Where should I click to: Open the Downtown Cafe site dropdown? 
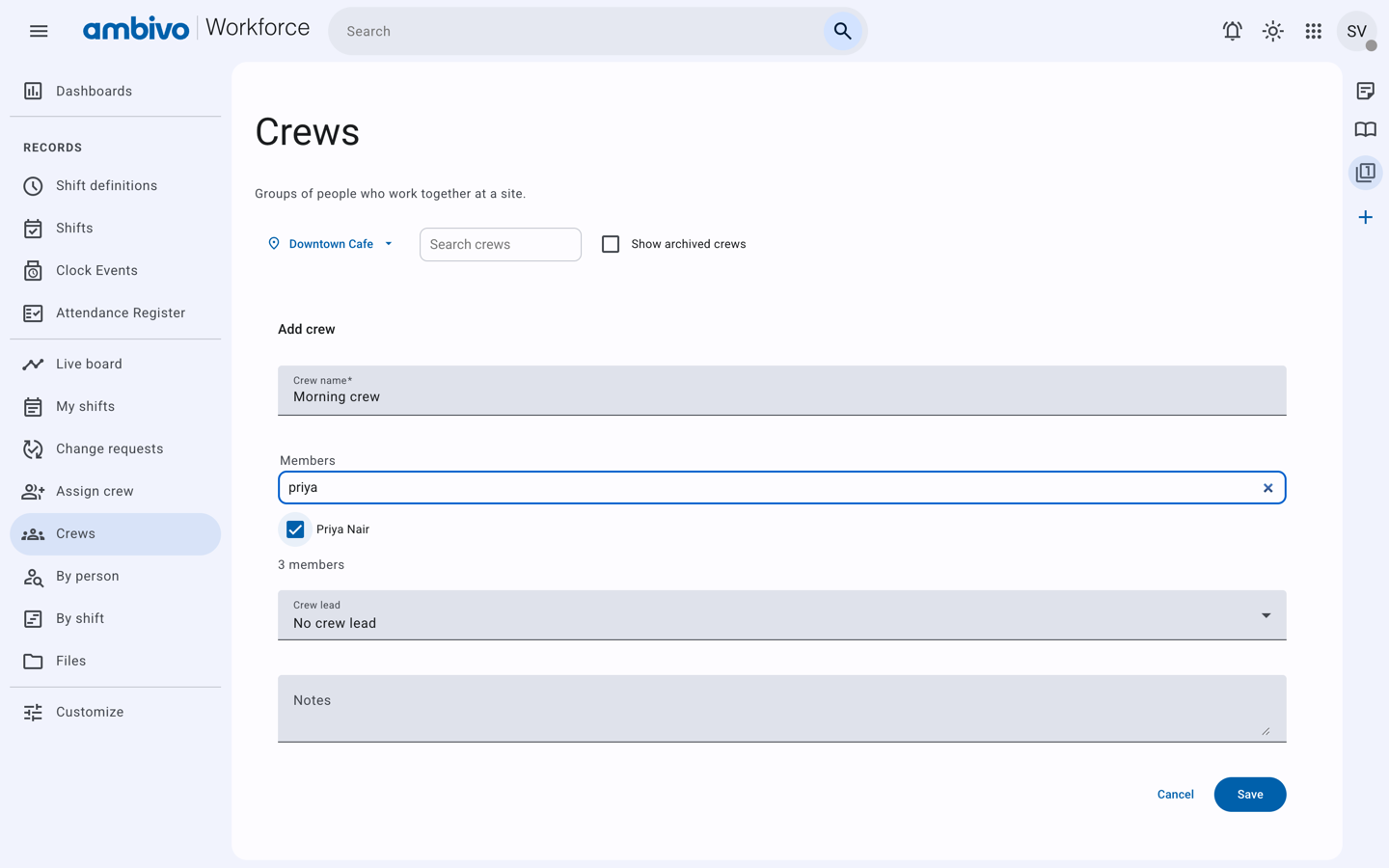pos(330,244)
